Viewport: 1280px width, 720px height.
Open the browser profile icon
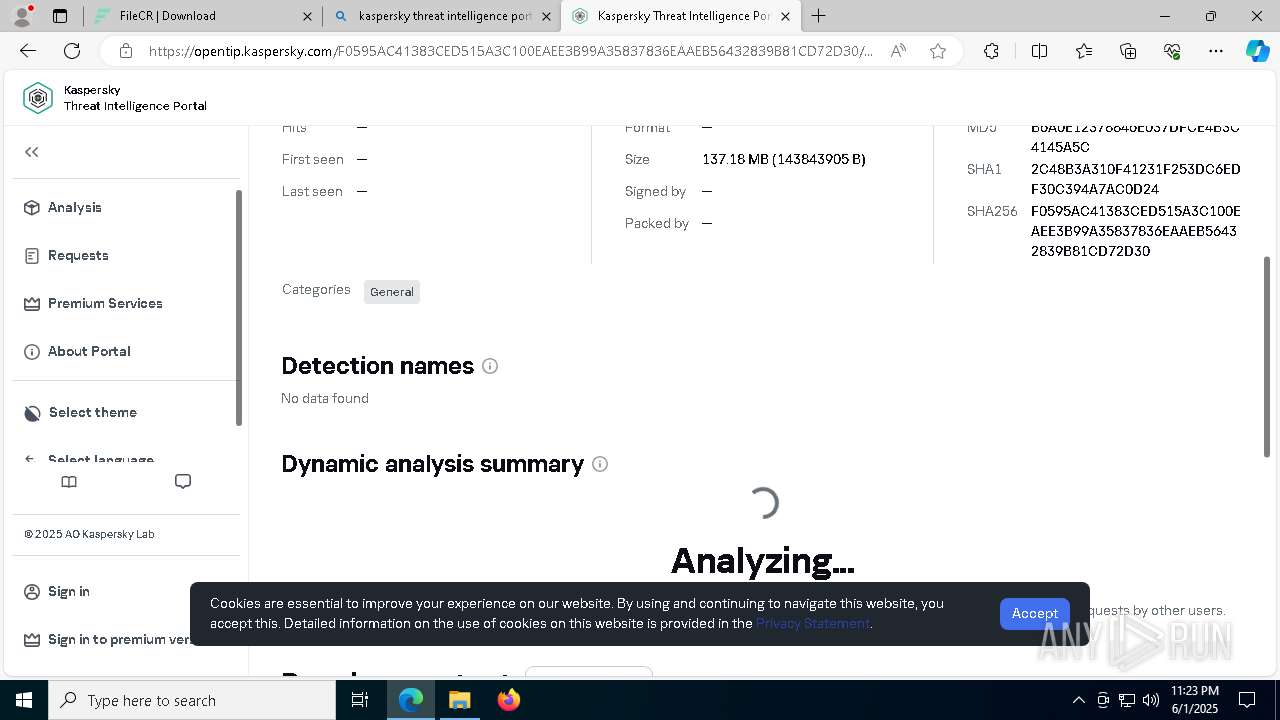pos(22,16)
